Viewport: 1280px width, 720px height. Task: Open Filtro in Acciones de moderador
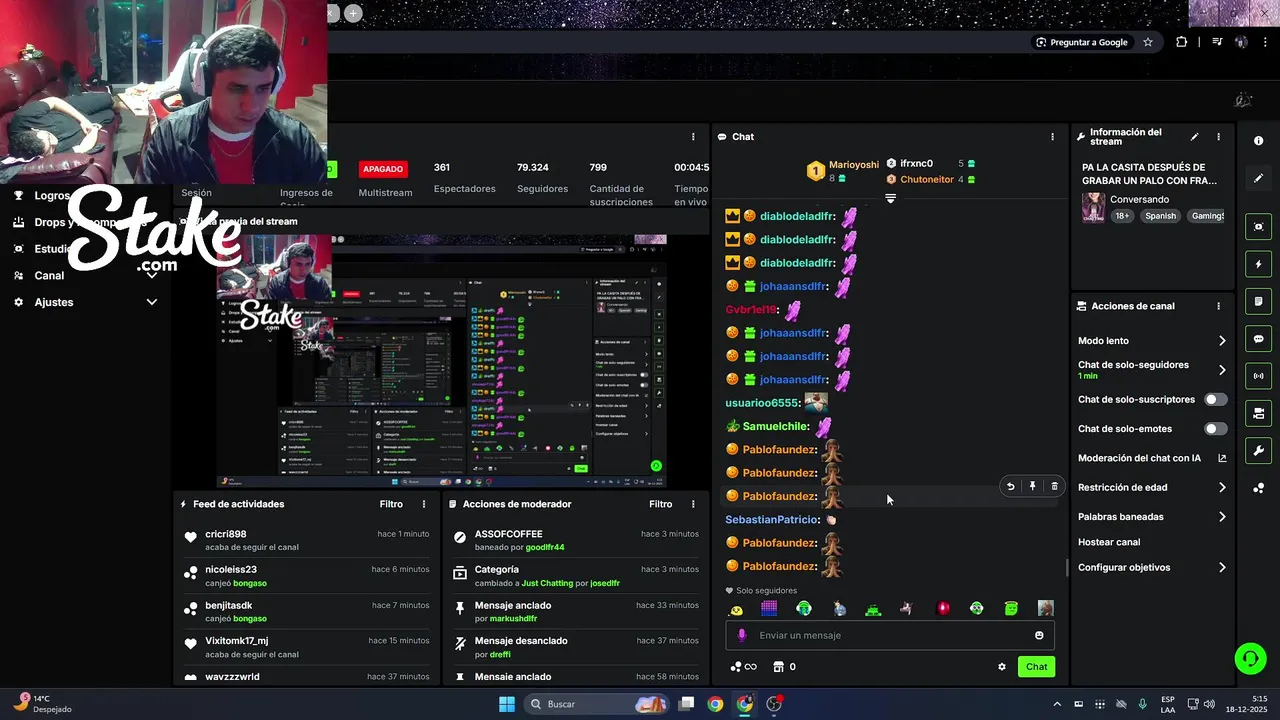[660, 504]
